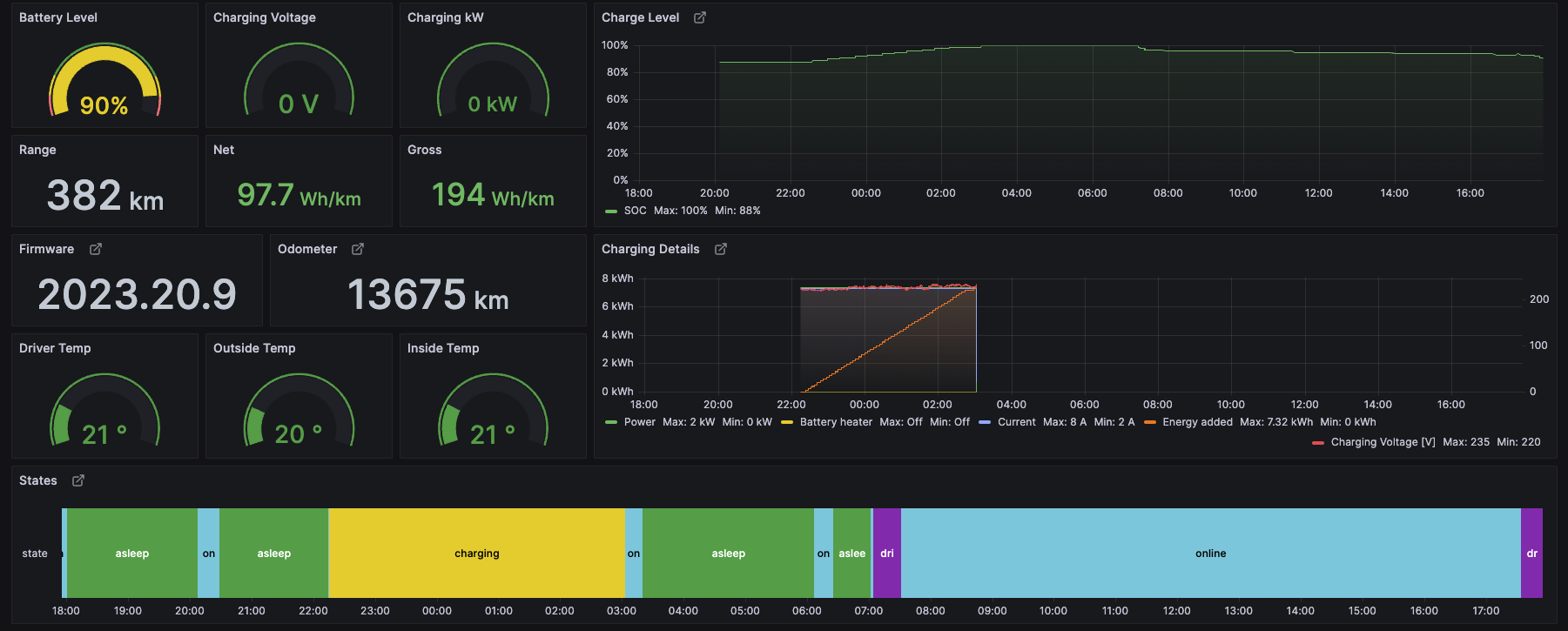Toggle the Power series in the Charging Details legend
This screenshot has height=631, width=1568.
click(639, 422)
